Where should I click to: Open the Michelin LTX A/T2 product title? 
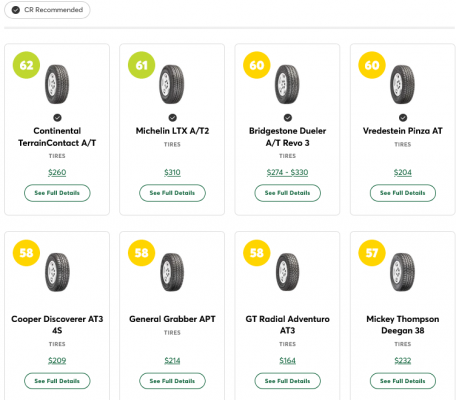[x=172, y=131]
